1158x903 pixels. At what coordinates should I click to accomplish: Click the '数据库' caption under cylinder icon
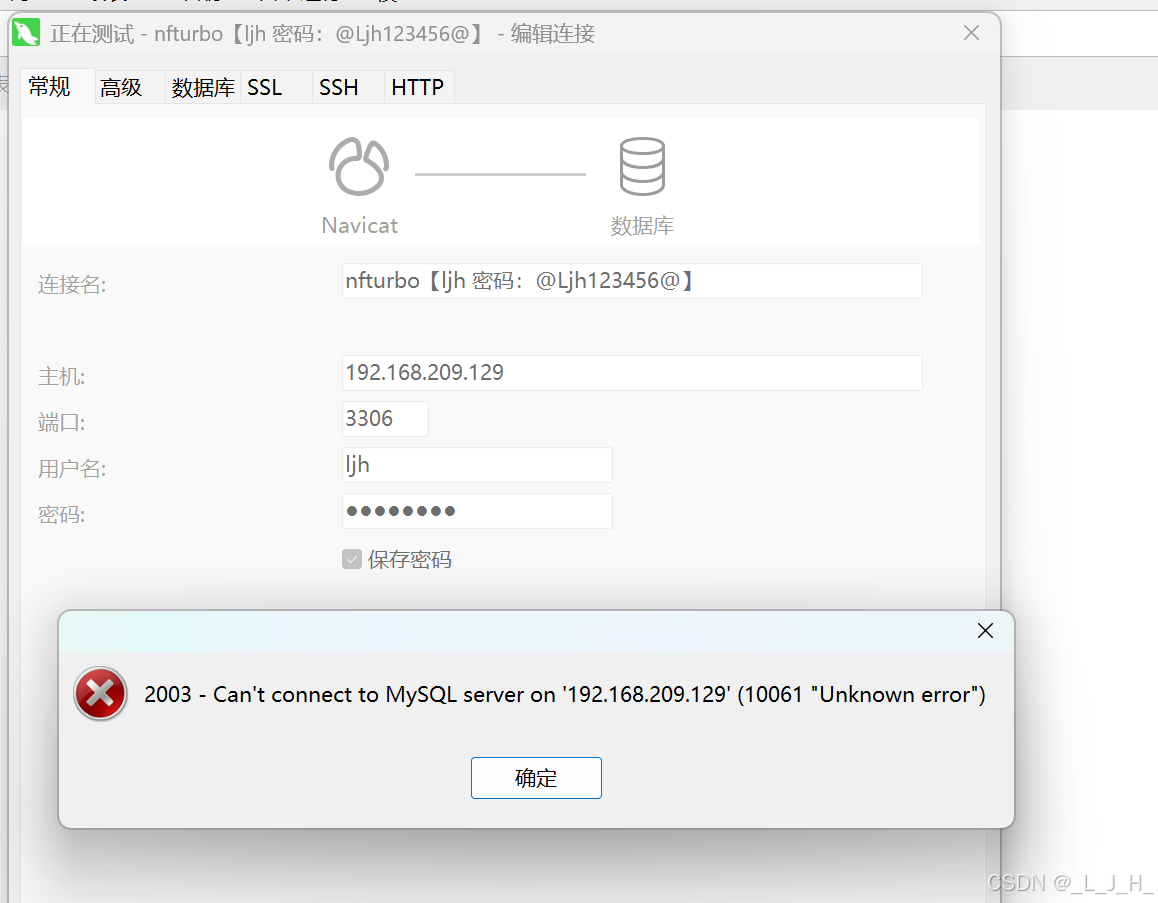(x=642, y=225)
